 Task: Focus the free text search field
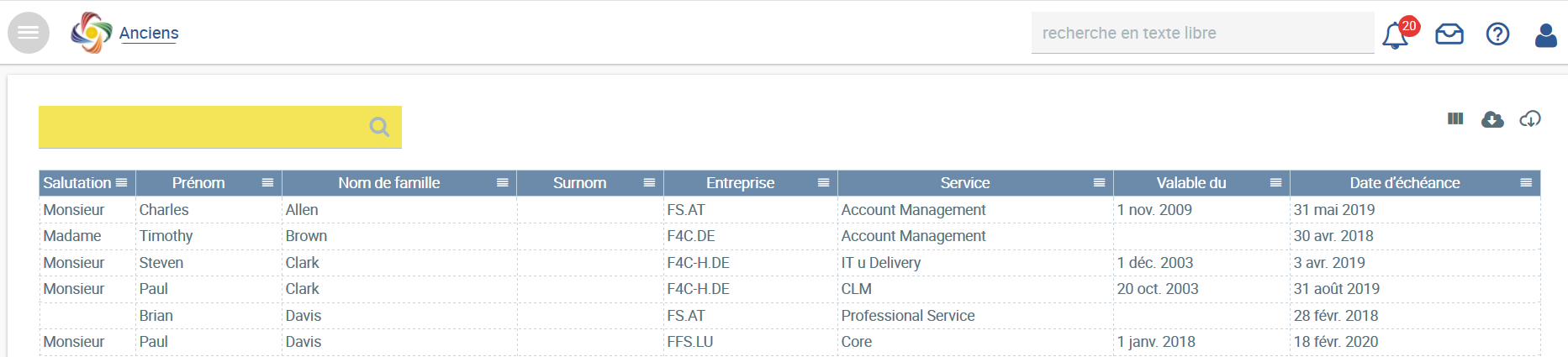point(1202,33)
